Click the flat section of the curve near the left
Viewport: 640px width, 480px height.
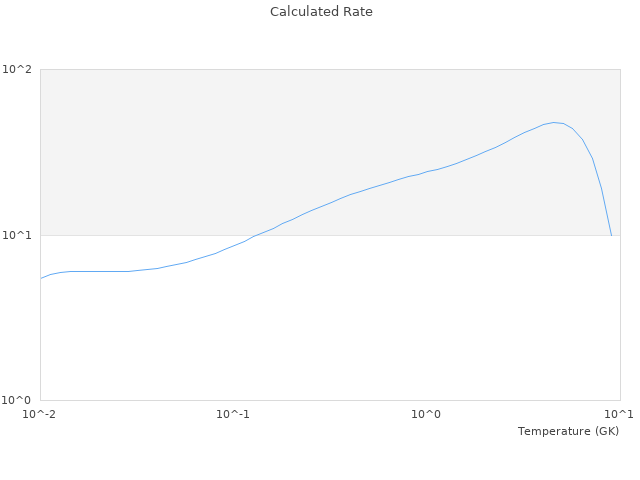click(x=100, y=271)
